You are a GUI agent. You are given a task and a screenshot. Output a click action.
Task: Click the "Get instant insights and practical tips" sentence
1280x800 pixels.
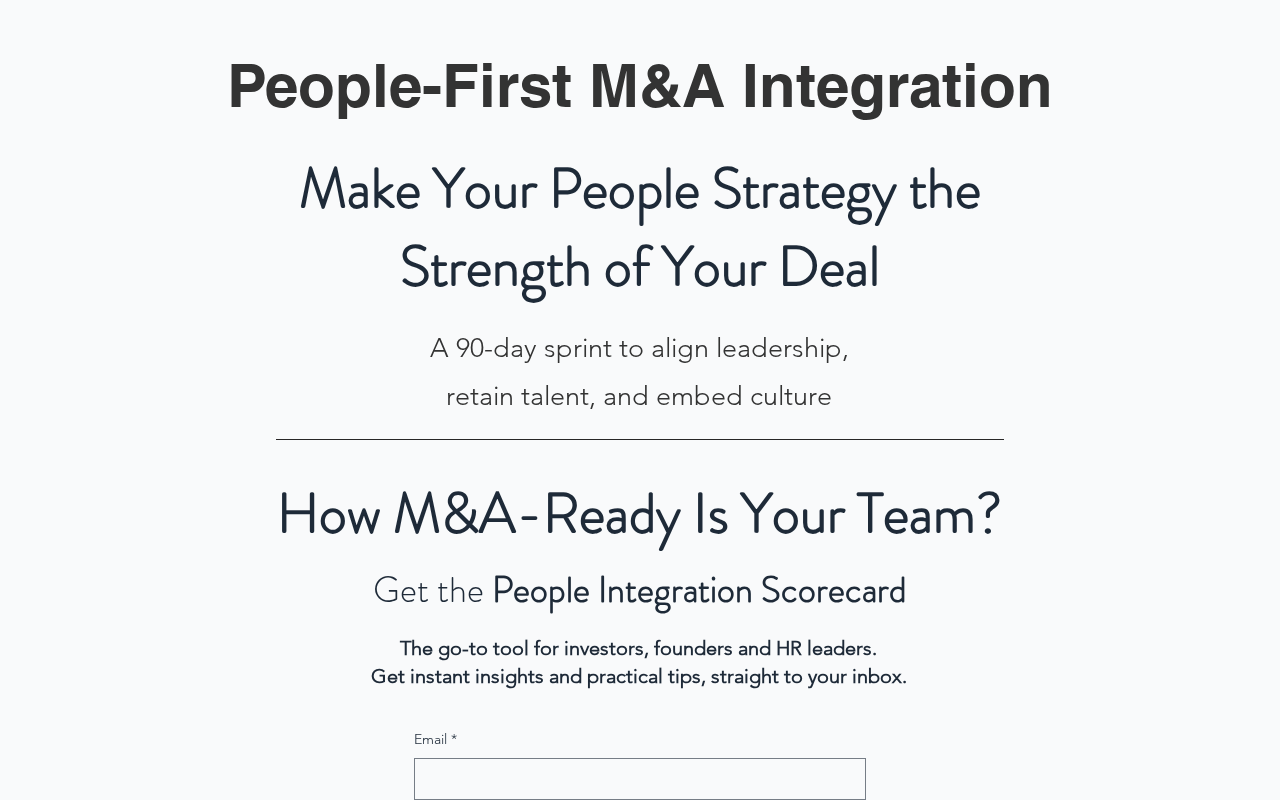coord(638,677)
